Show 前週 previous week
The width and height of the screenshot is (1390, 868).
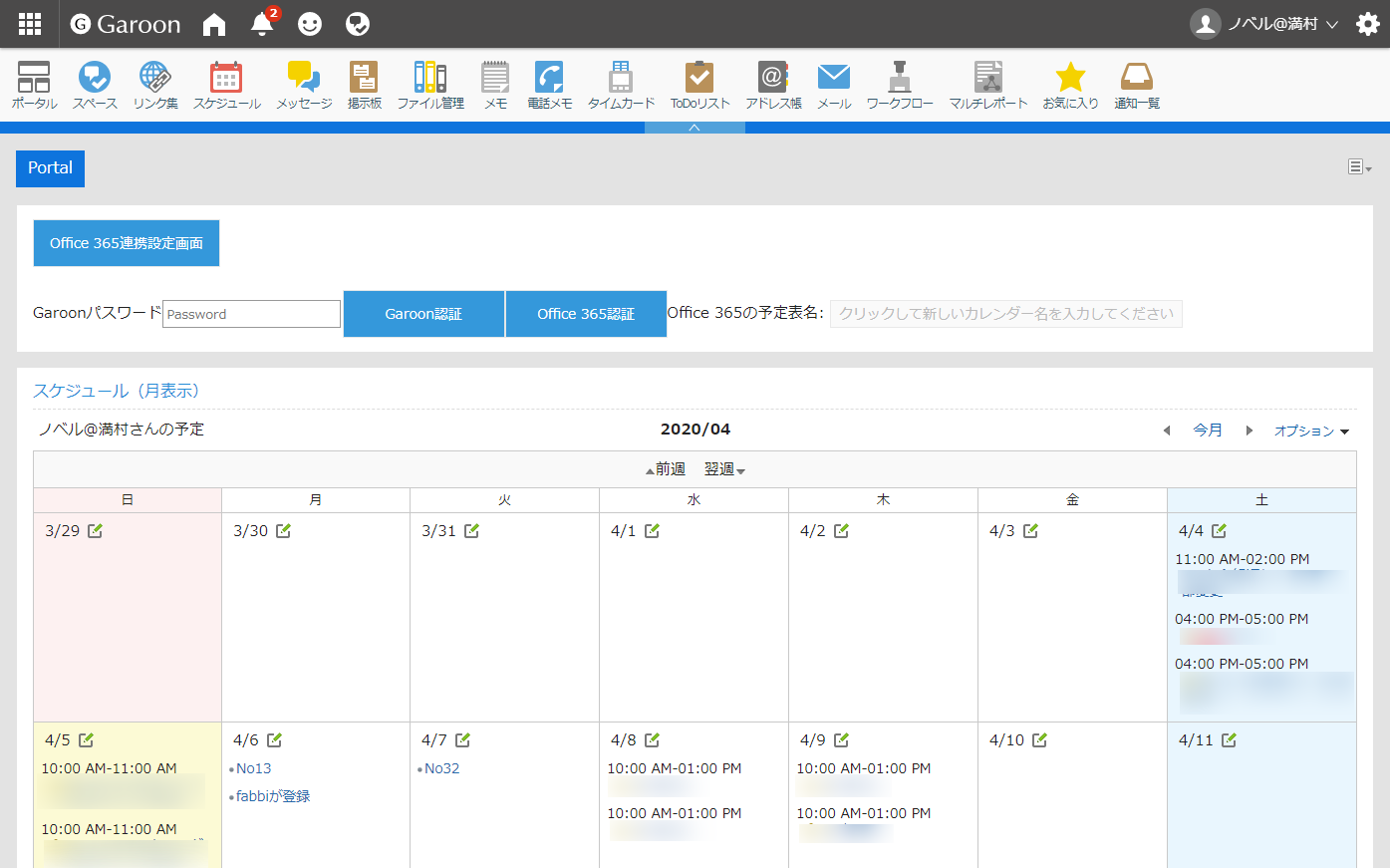[665, 469]
